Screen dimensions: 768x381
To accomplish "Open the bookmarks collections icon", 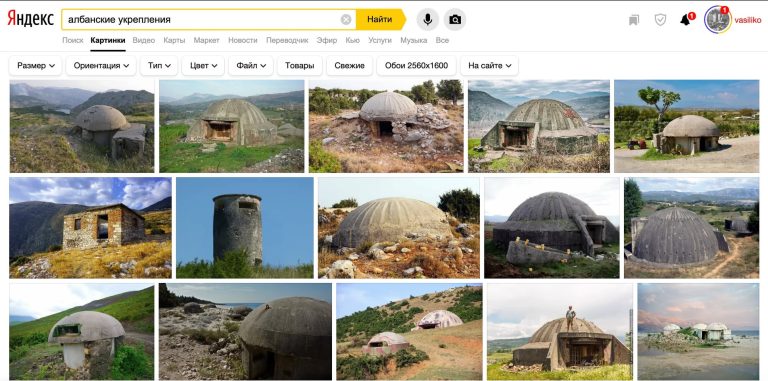I will [634, 20].
